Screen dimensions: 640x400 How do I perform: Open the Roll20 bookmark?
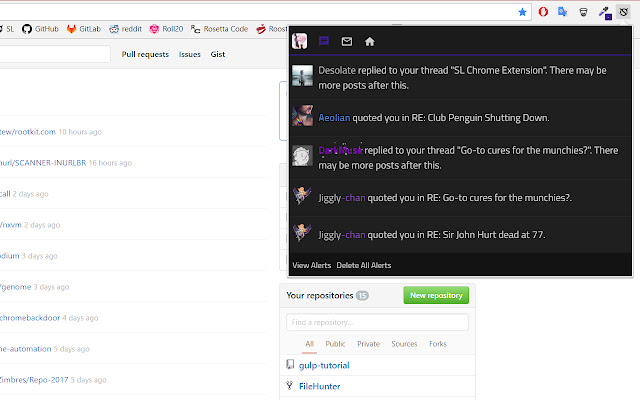click(x=166, y=29)
